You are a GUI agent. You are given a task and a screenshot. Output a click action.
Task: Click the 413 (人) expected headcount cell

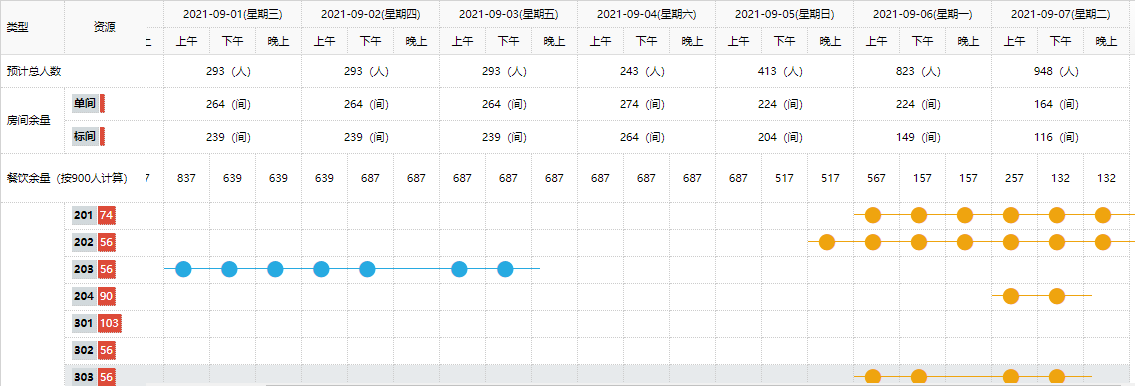coord(785,72)
